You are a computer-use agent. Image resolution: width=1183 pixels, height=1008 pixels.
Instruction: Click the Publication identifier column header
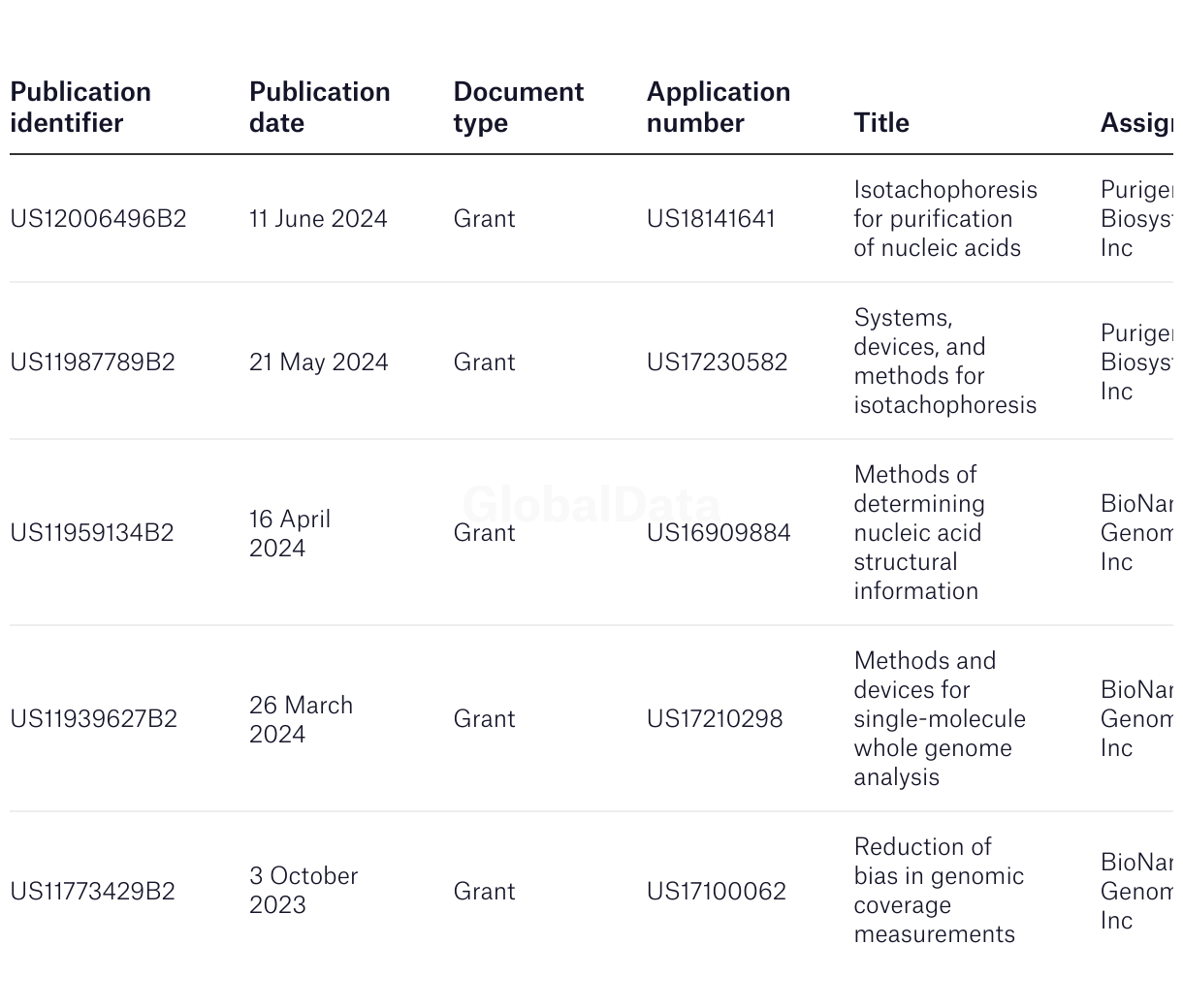coord(80,108)
